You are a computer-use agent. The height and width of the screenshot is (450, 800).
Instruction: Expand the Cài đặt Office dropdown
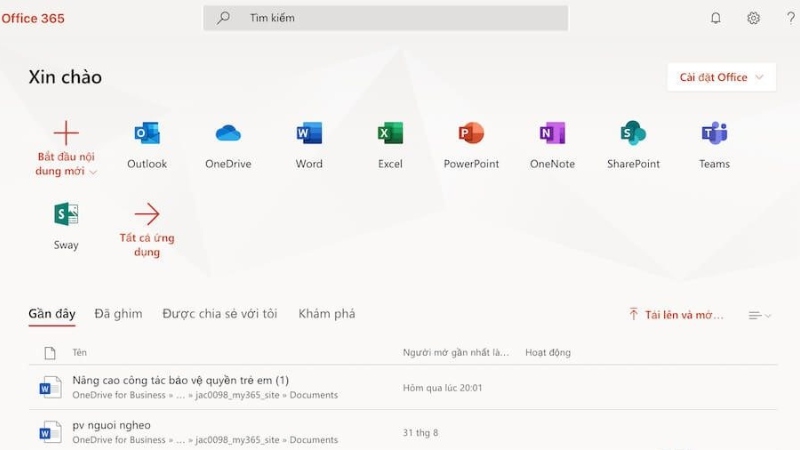(x=721, y=77)
